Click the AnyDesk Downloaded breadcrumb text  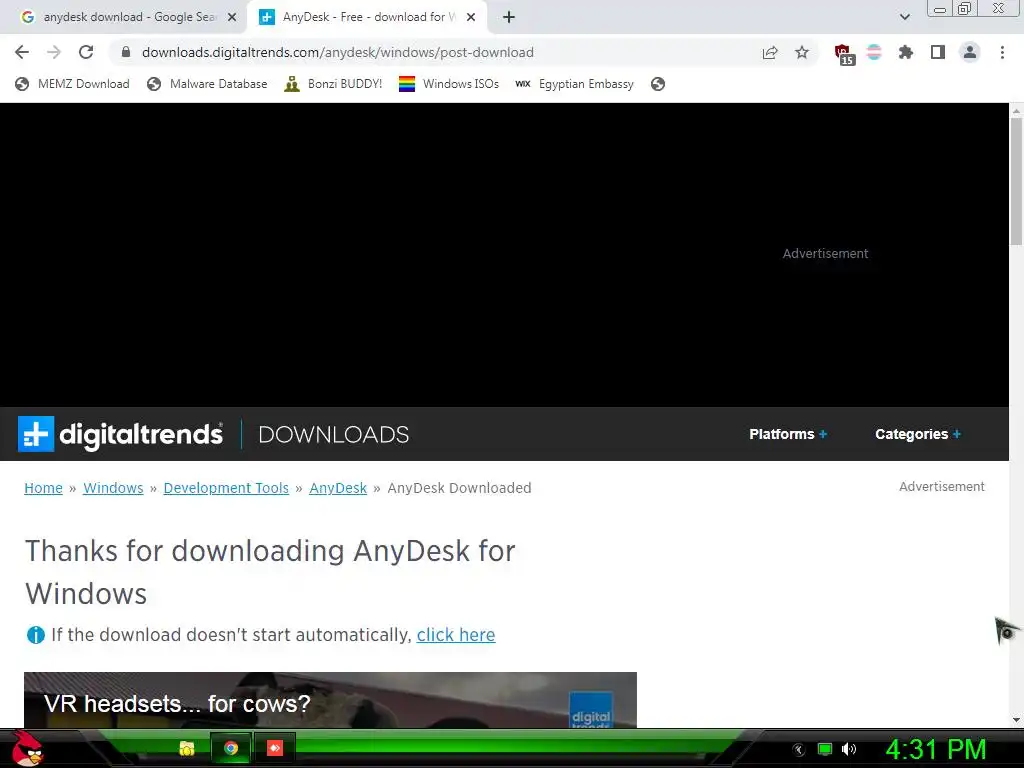(x=459, y=488)
